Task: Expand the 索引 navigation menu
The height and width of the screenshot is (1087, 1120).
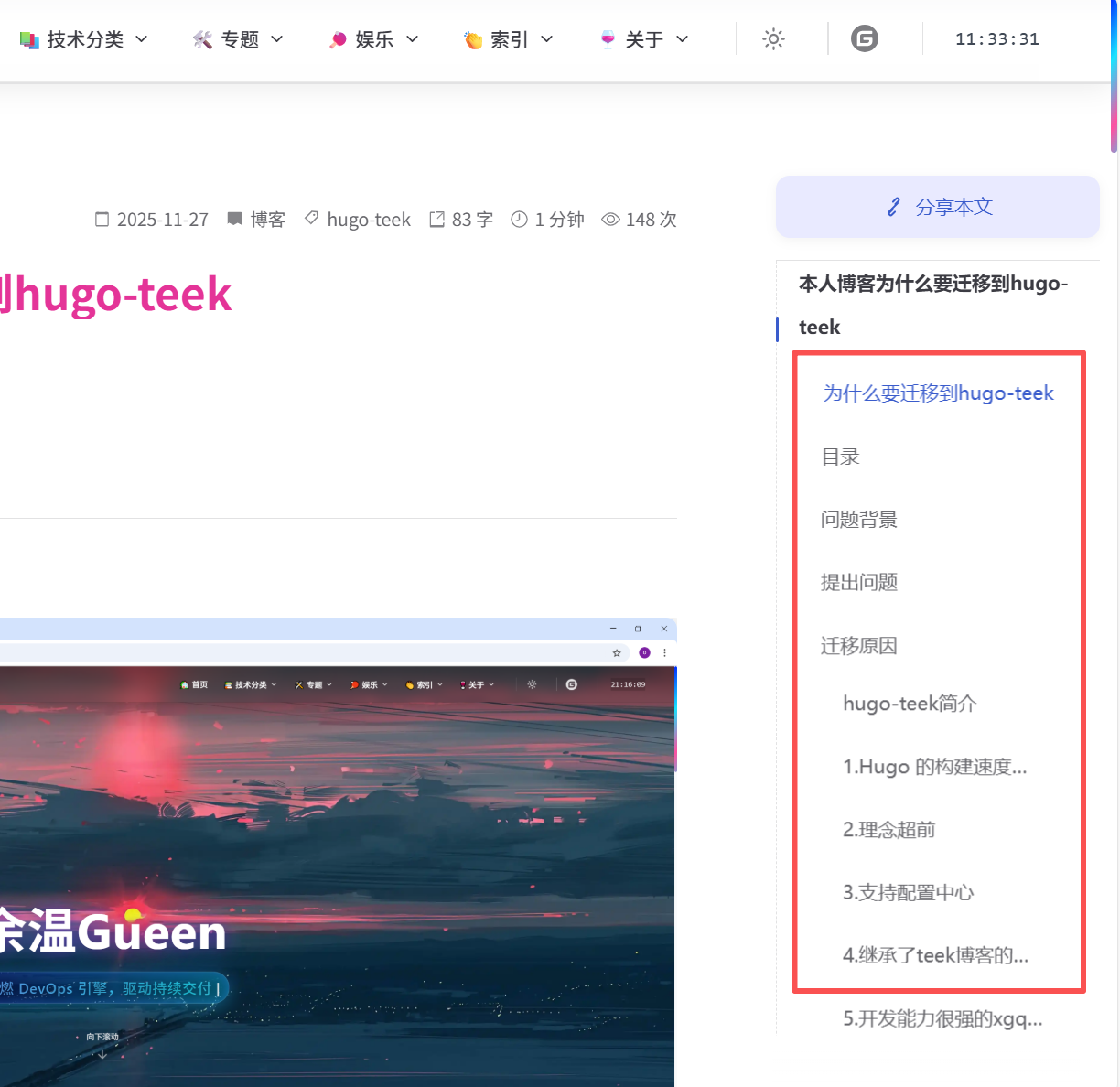Action: pos(509,39)
